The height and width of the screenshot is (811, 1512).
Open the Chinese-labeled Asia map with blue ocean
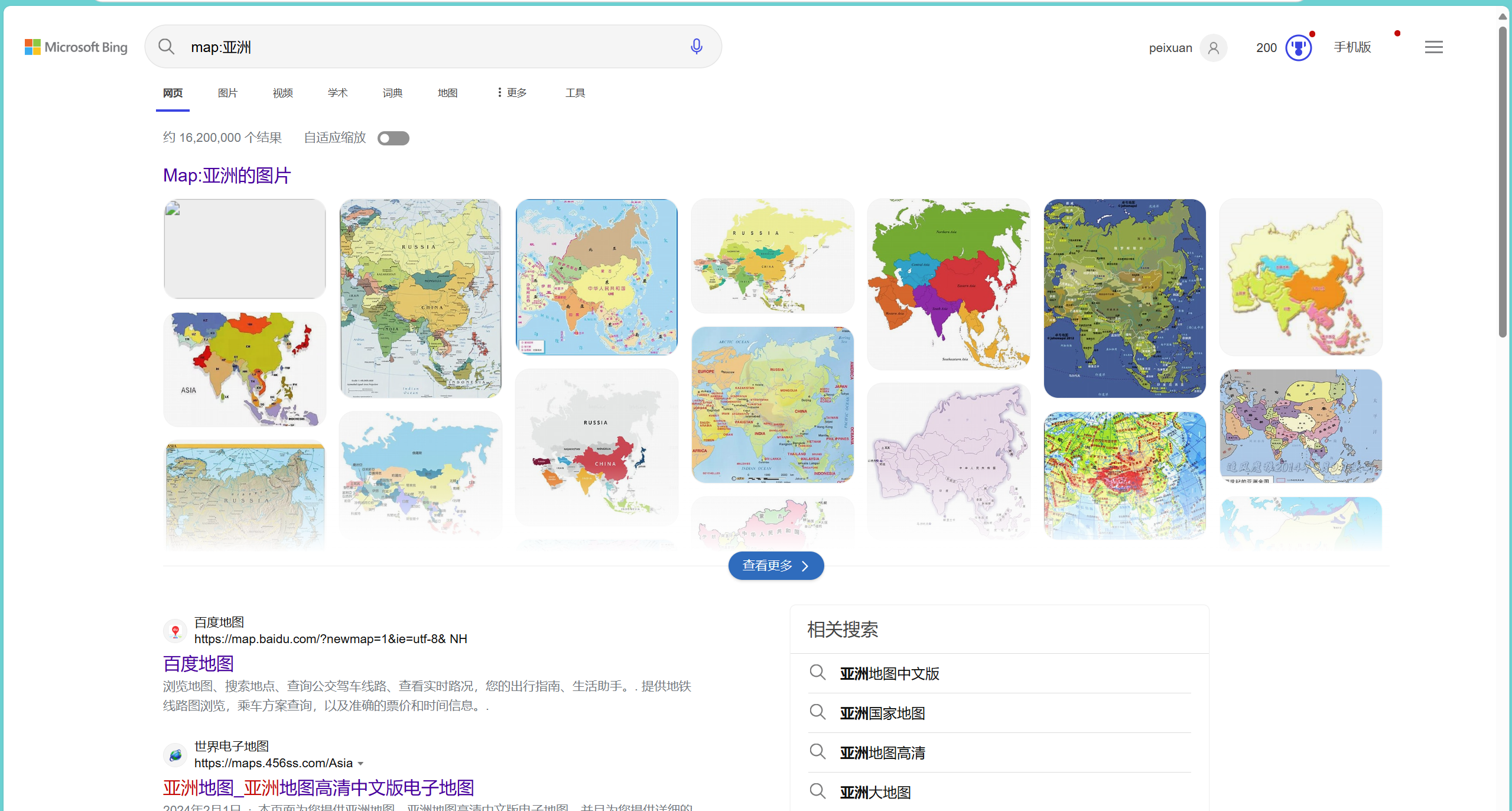(x=597, y=277)
